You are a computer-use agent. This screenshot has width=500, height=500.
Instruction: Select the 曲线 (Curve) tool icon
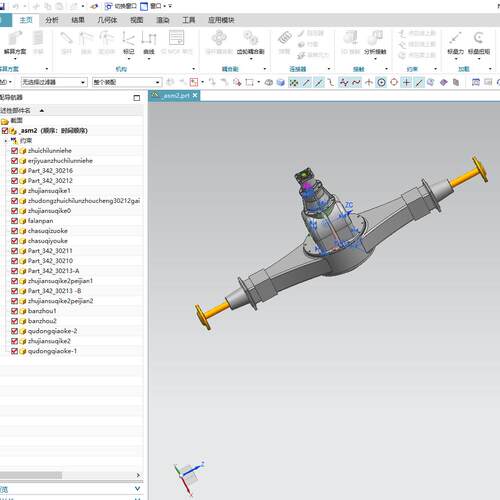(x=149, y=42)
